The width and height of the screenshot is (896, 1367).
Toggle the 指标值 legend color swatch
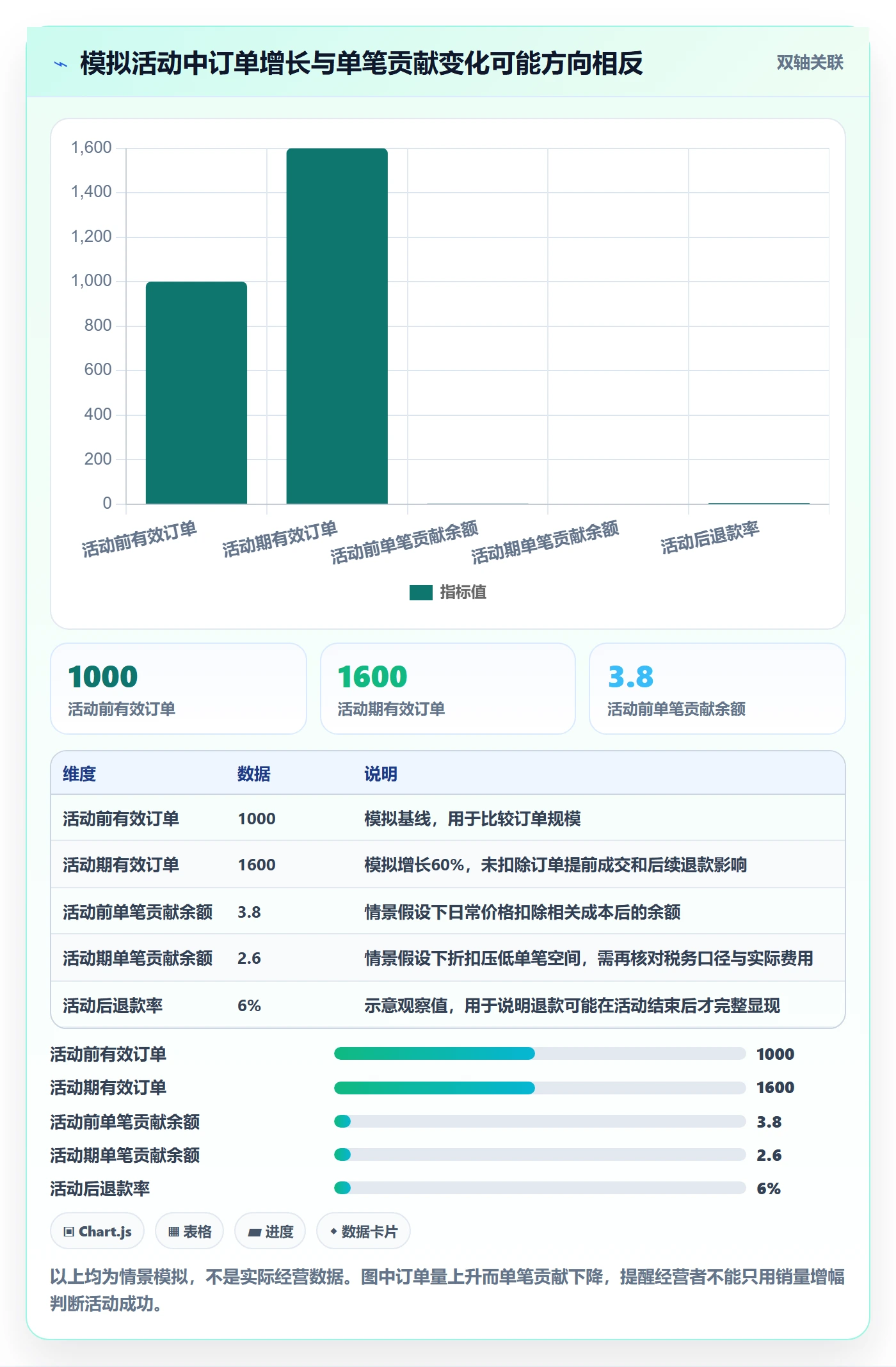pyautogui.click(x=420, y=592)
